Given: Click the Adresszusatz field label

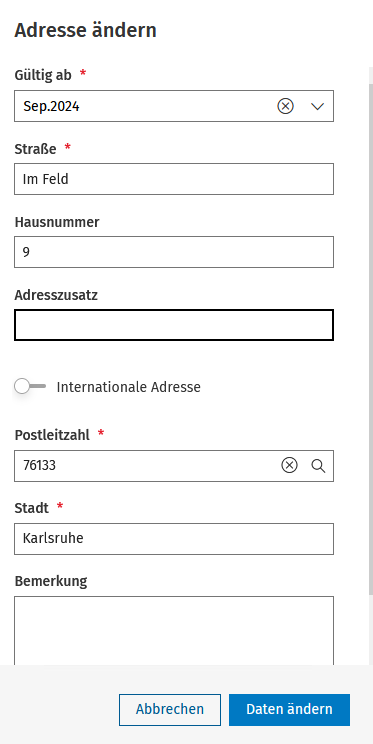Looking at the screenshot, I should [x=56, y=295].
